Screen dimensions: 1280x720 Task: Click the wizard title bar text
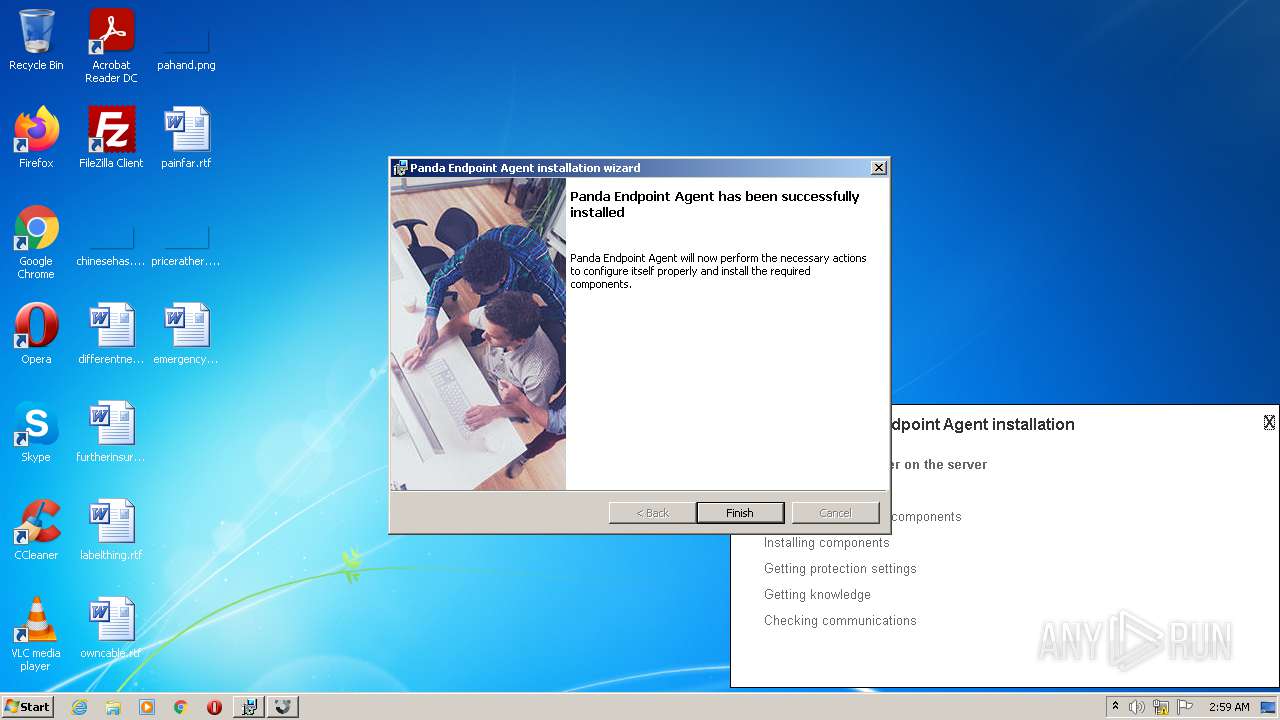click(x=525, y=168)
